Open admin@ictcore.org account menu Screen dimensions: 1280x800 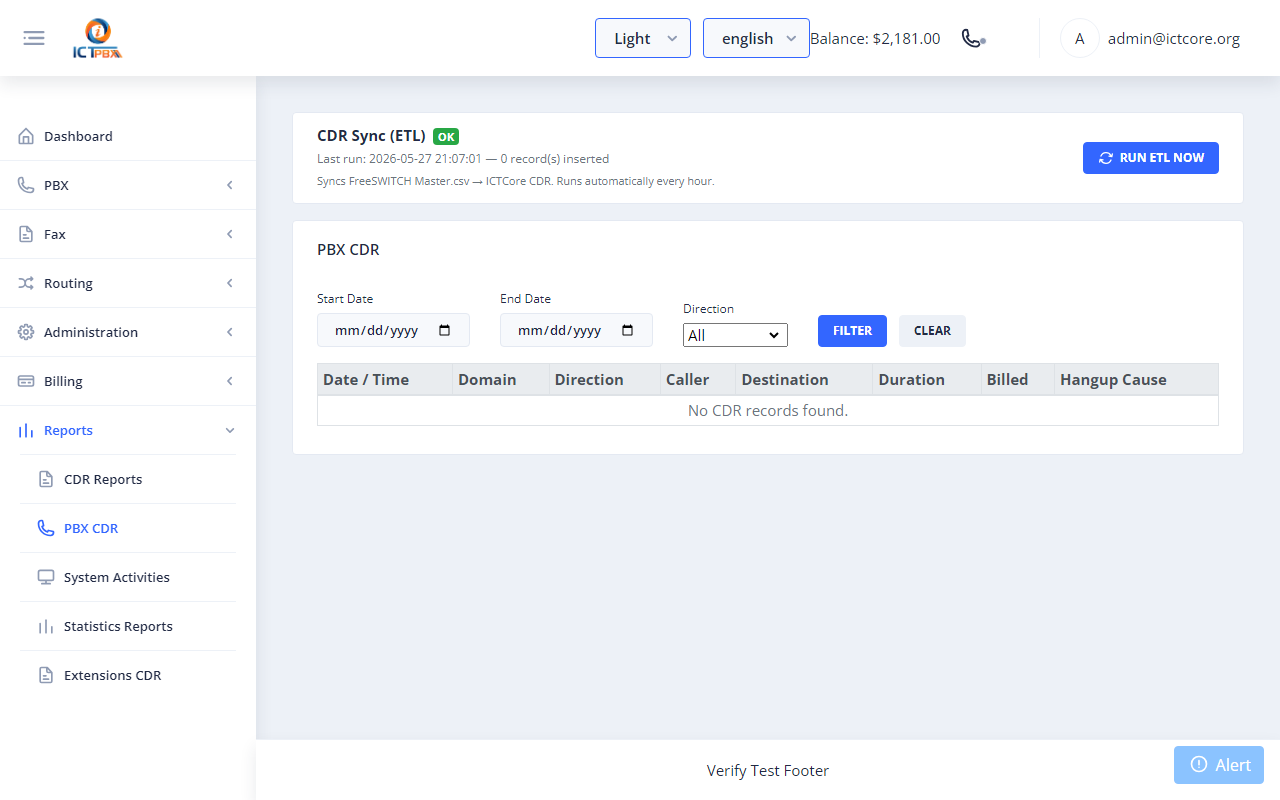click(x=1174, y=39)
